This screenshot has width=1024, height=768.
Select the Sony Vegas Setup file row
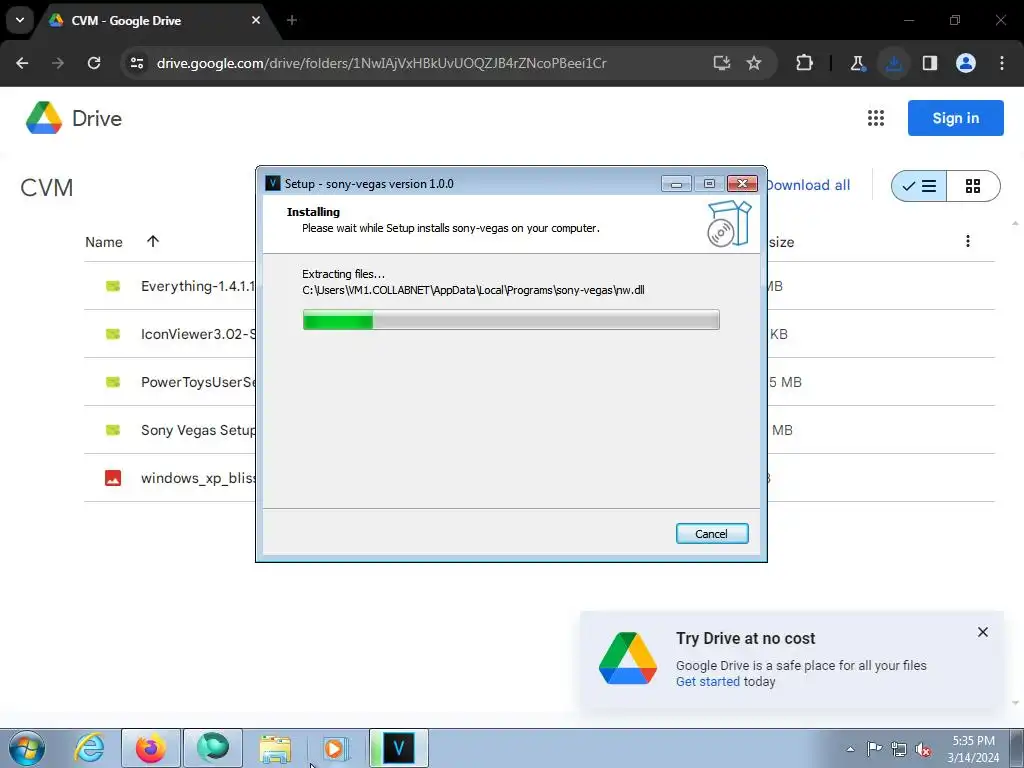click(x=539, y=430)
